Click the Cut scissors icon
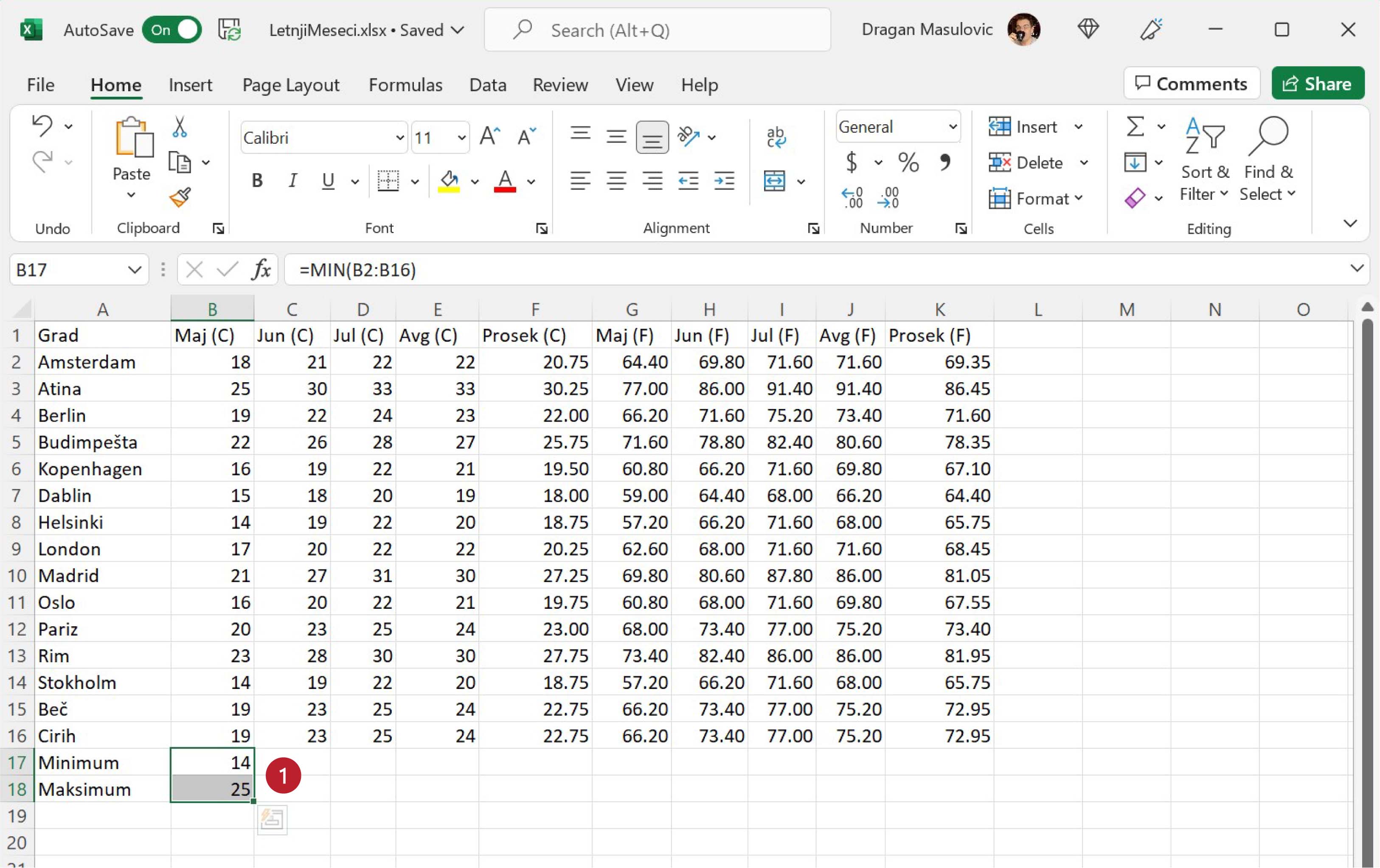Screen dimensions: 1380x868 tap(180, 127)
